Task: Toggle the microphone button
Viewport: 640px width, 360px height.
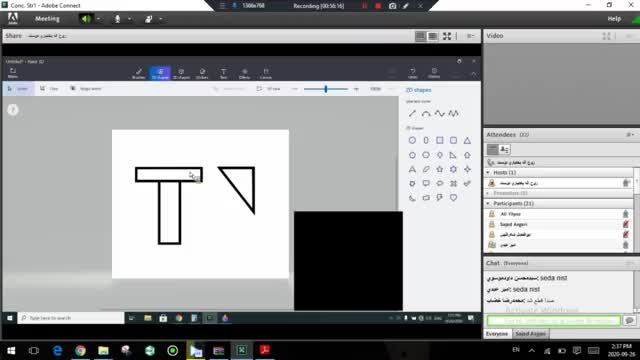Action: click(x=118, y=19)
